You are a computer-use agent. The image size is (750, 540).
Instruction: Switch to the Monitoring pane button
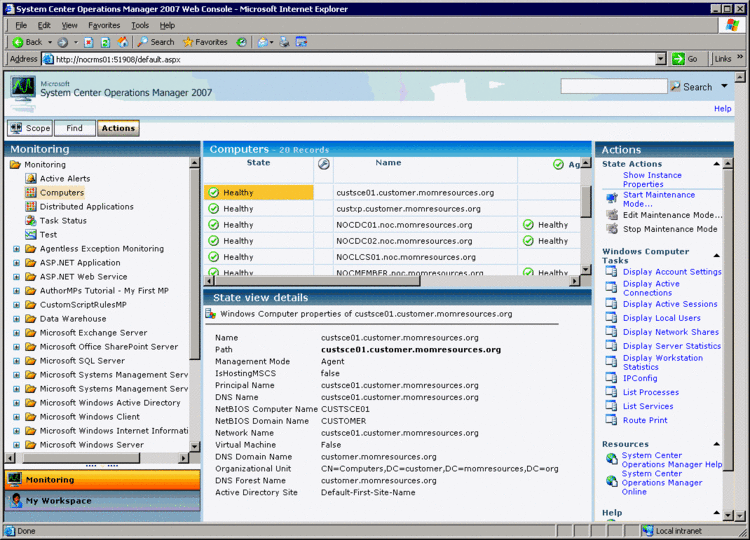point(102,480)
